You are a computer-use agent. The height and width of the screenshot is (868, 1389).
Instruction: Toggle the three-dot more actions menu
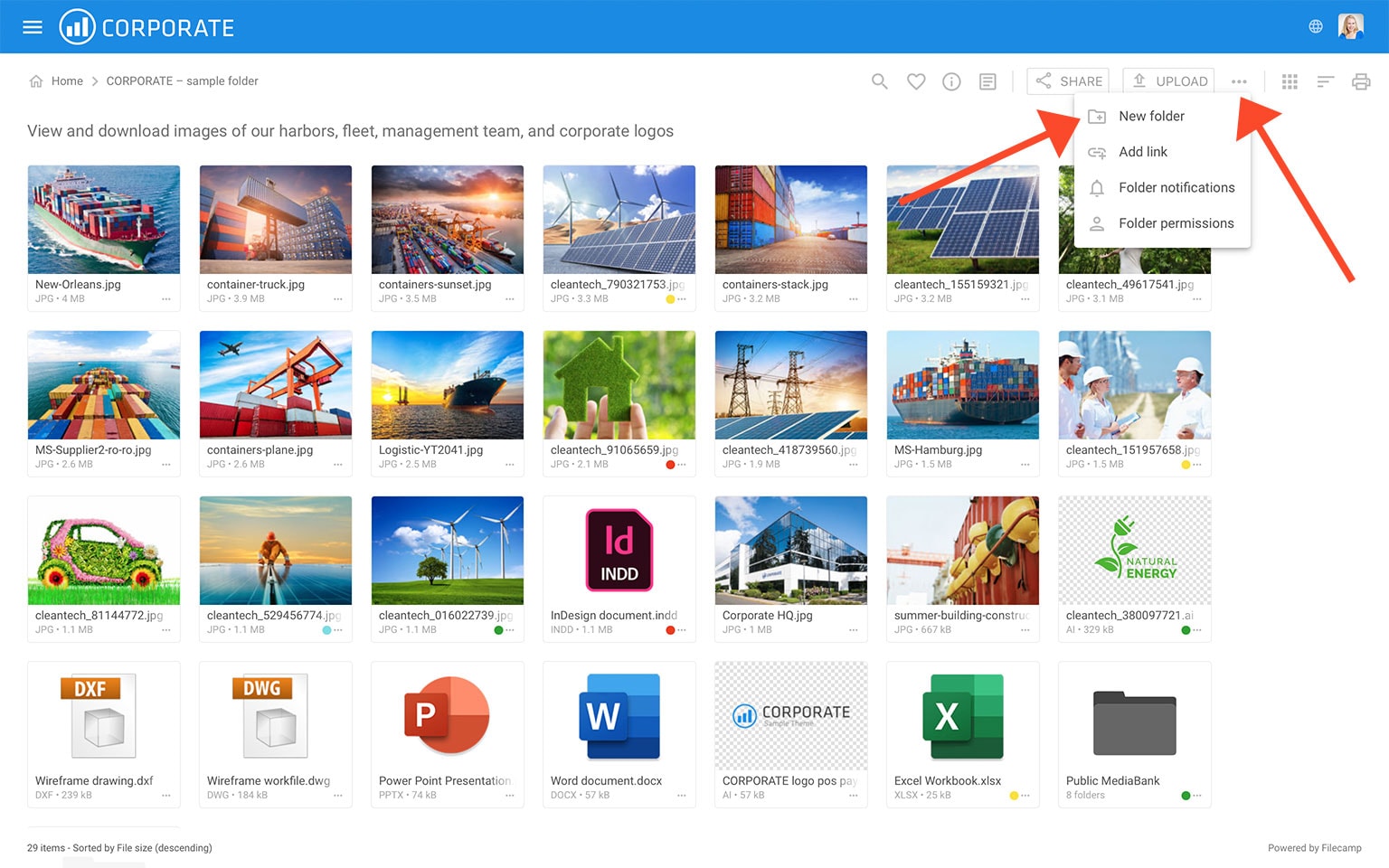click(1239, 81)
